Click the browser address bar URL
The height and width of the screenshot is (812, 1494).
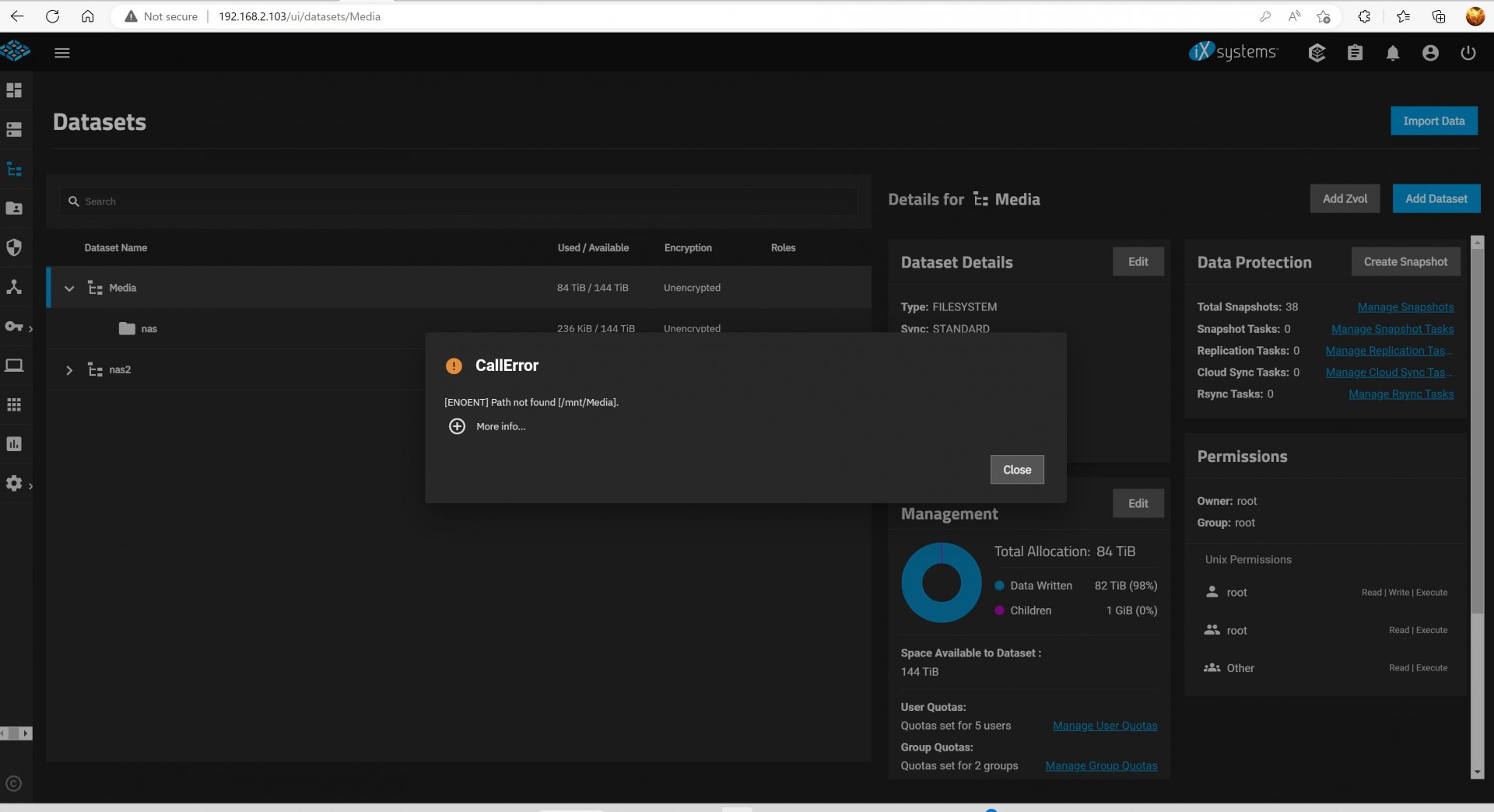300,16
